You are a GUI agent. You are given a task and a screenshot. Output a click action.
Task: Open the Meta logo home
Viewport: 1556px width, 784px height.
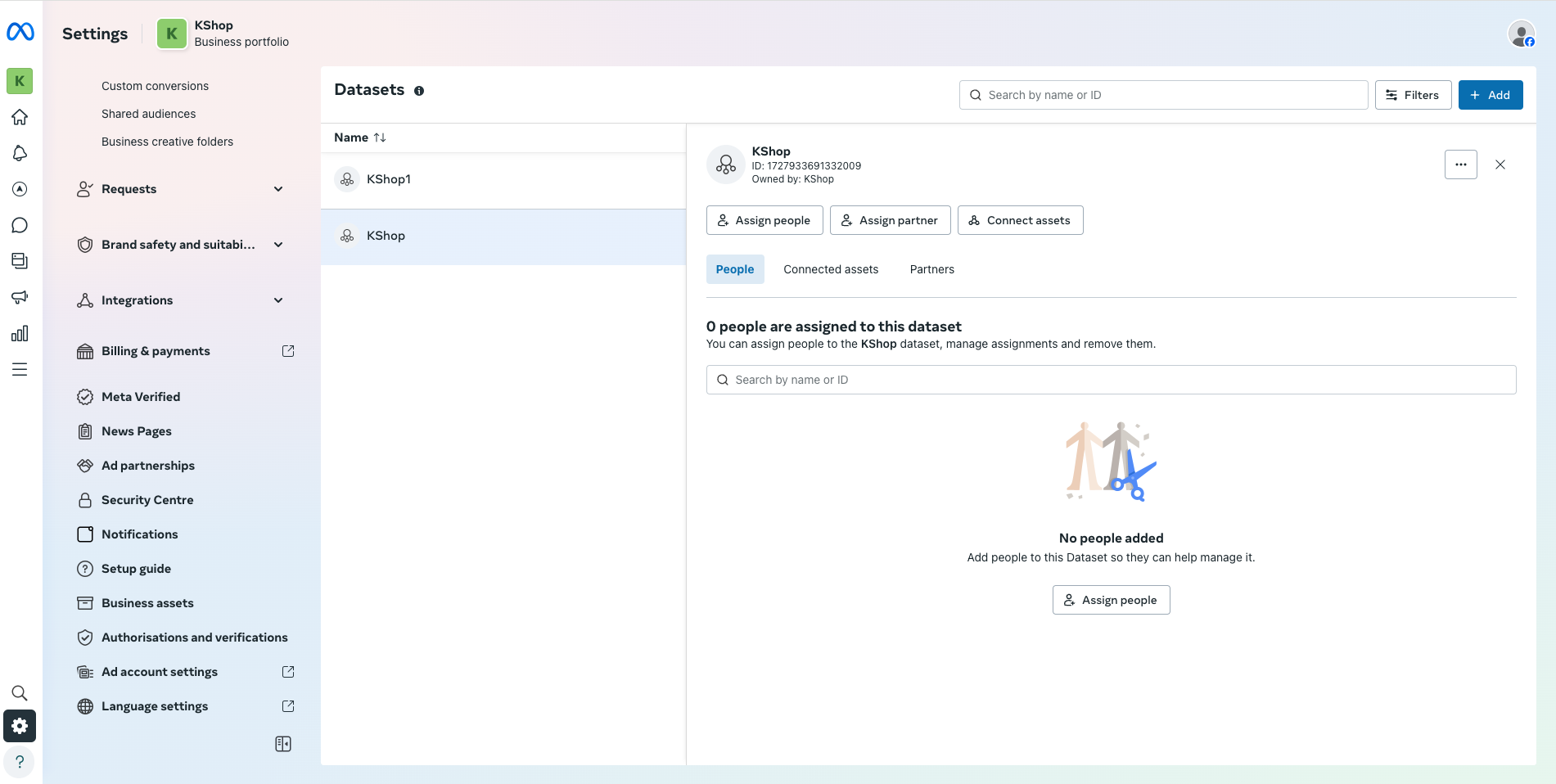click(20, 32)
